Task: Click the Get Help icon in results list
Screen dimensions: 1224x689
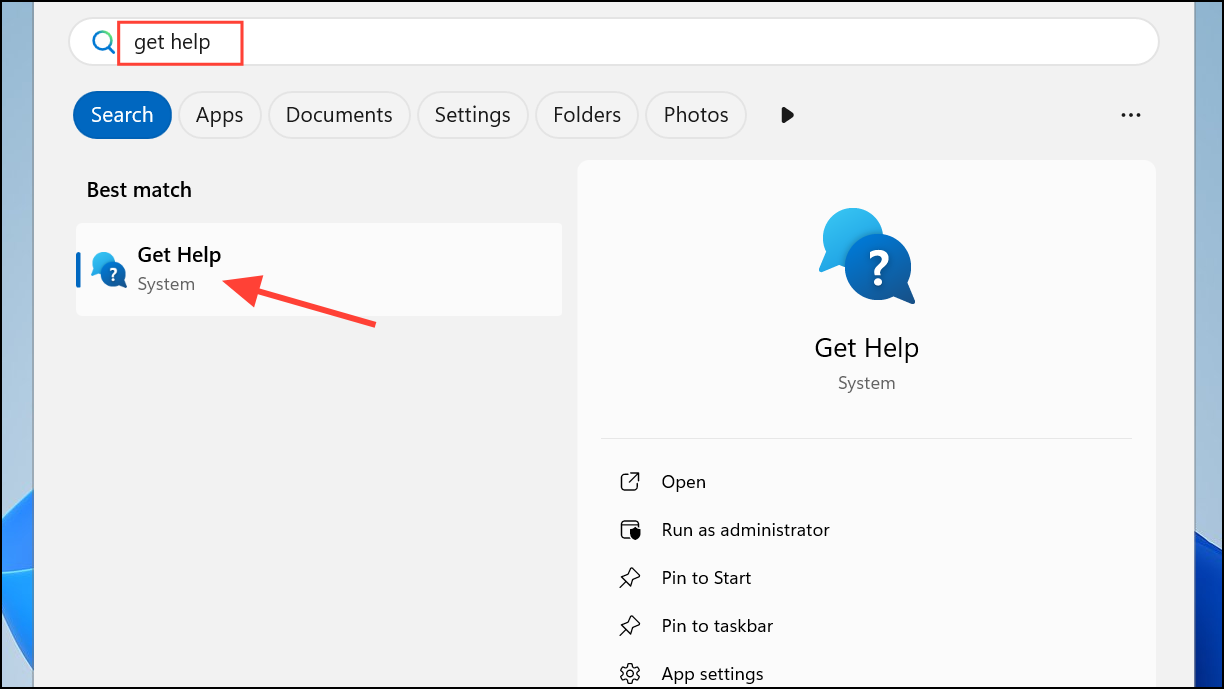Action: pos(108,269)
